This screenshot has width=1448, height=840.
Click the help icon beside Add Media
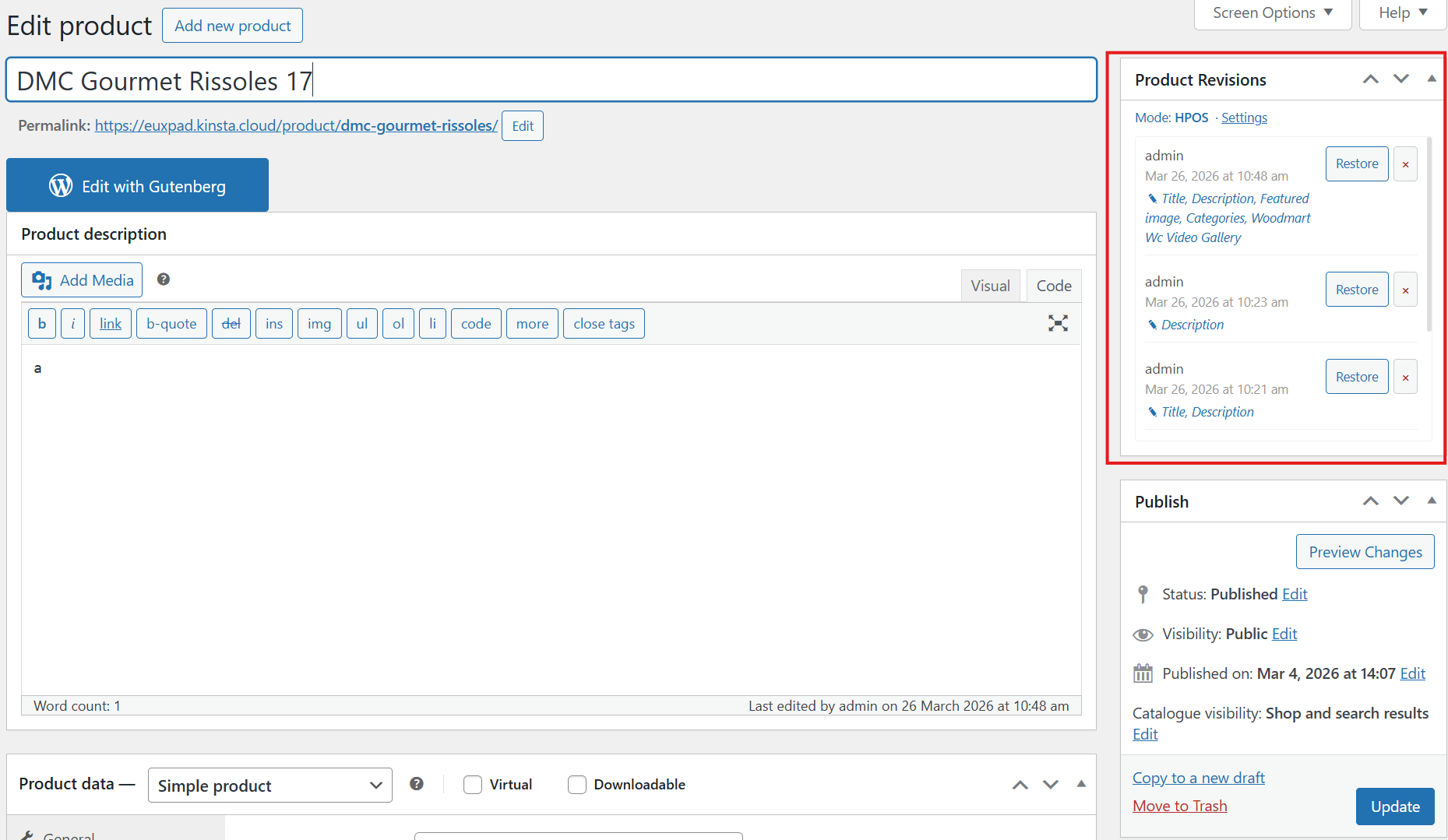[x=164, y=279]
